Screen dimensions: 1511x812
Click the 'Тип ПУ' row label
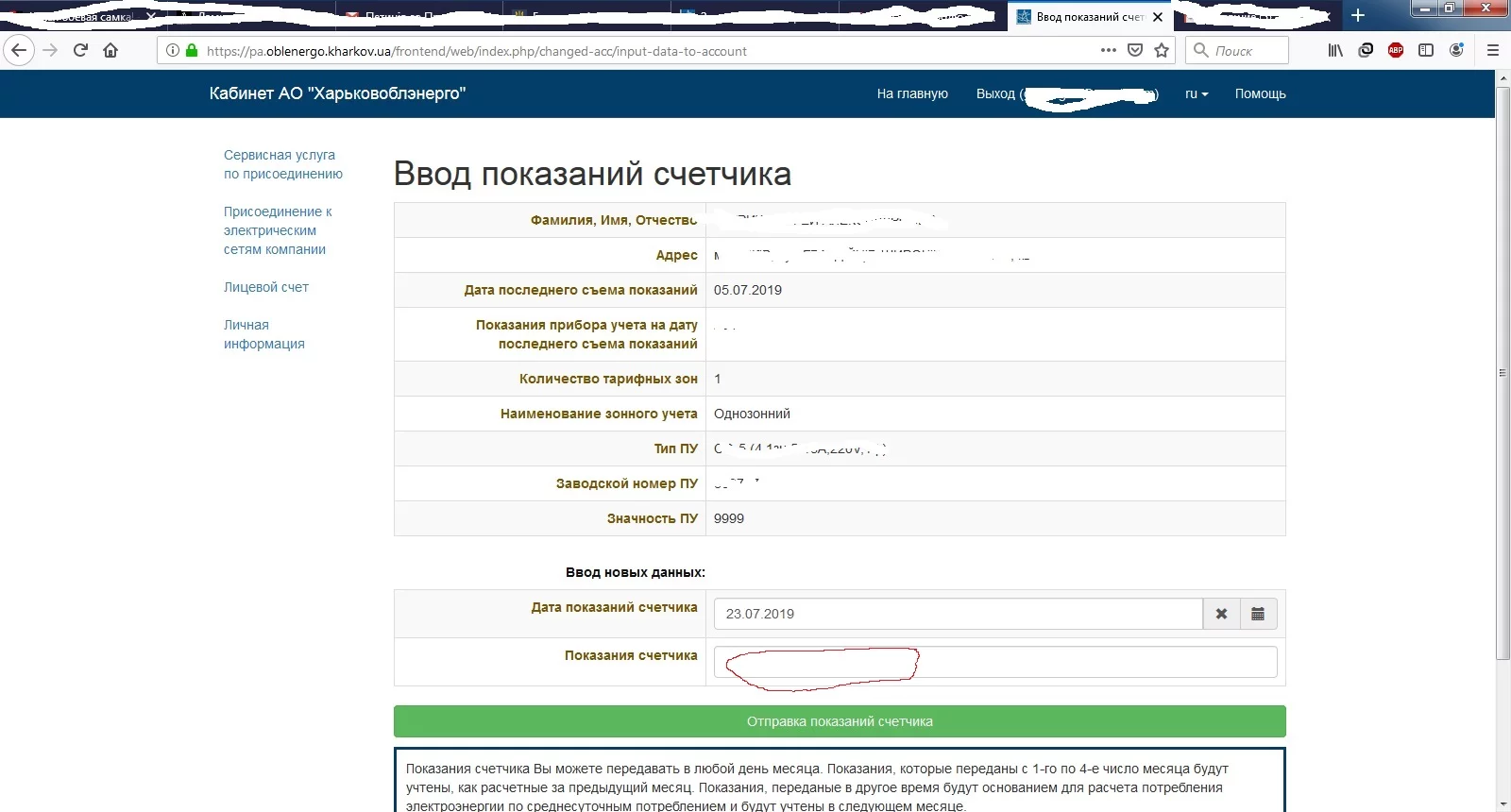click(676, 448)
